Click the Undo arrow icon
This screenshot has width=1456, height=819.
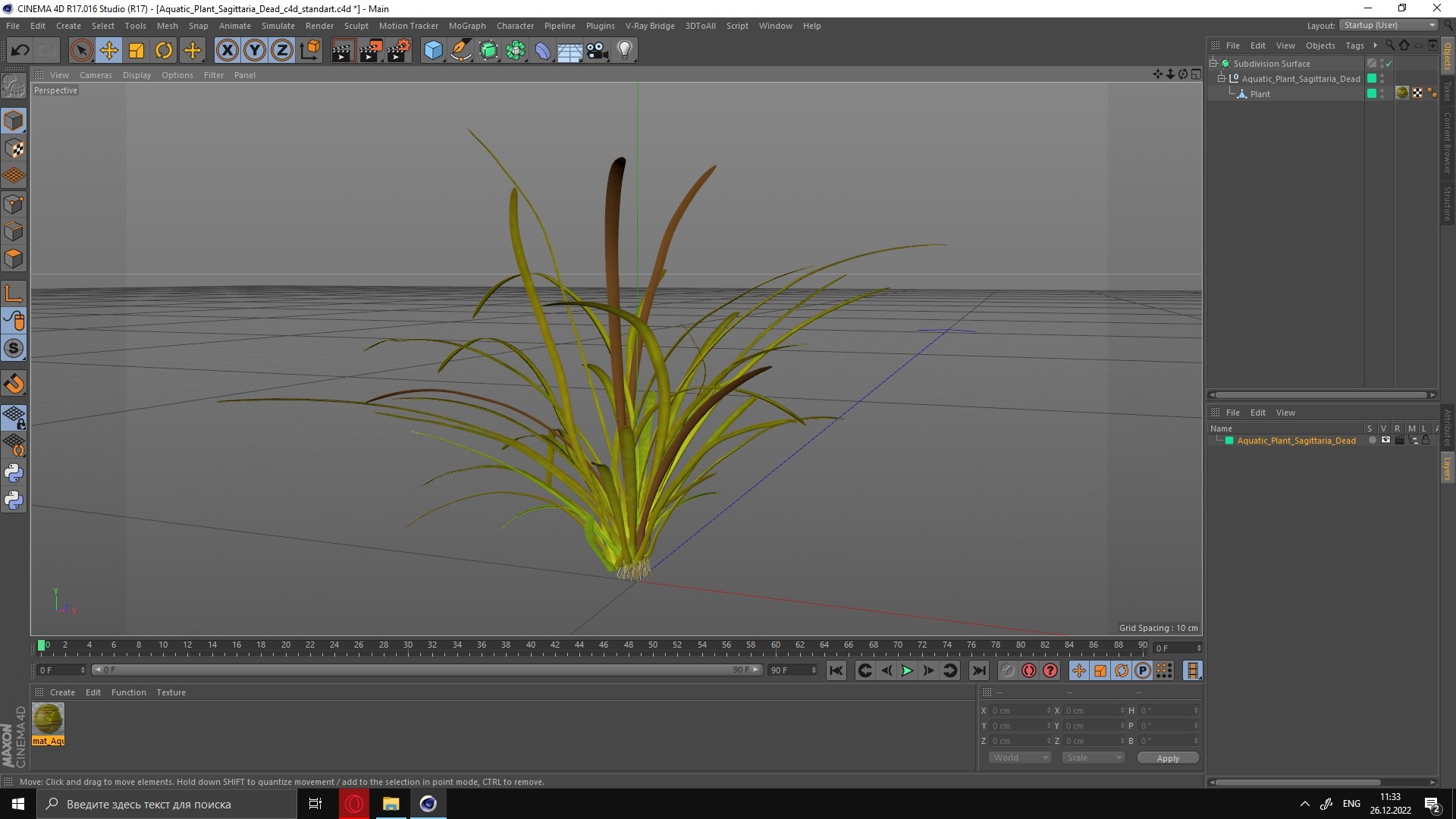click(x=20, y=51)
